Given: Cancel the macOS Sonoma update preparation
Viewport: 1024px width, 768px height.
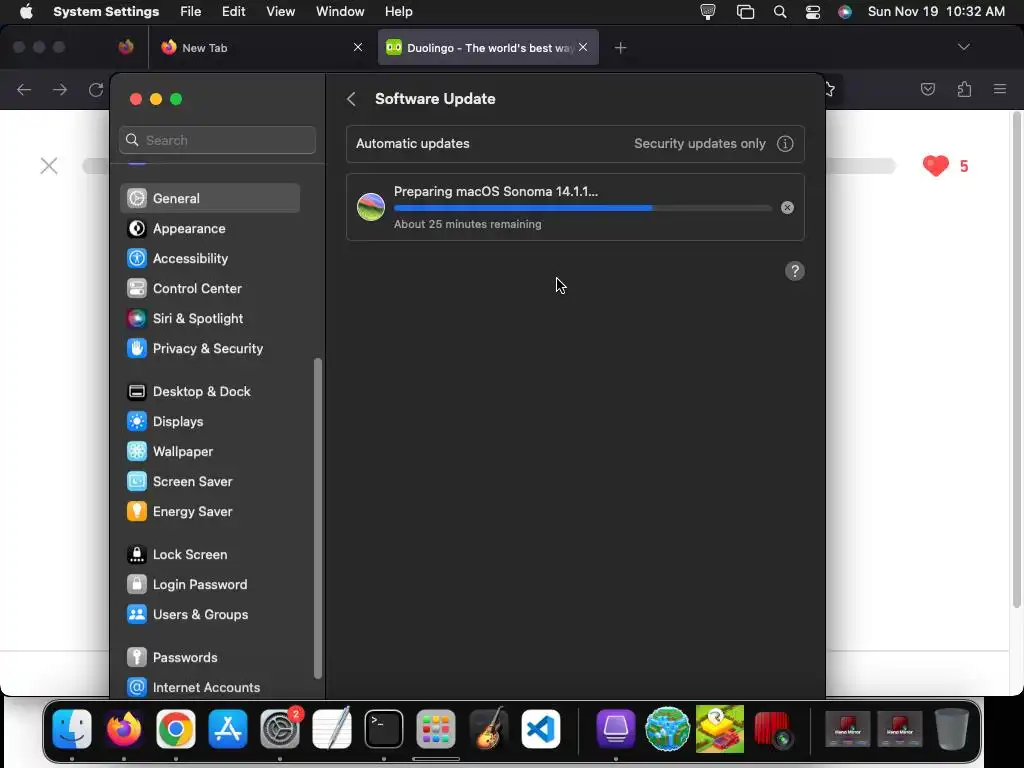Looking at the screenshot, I should [x=788, y=208].
